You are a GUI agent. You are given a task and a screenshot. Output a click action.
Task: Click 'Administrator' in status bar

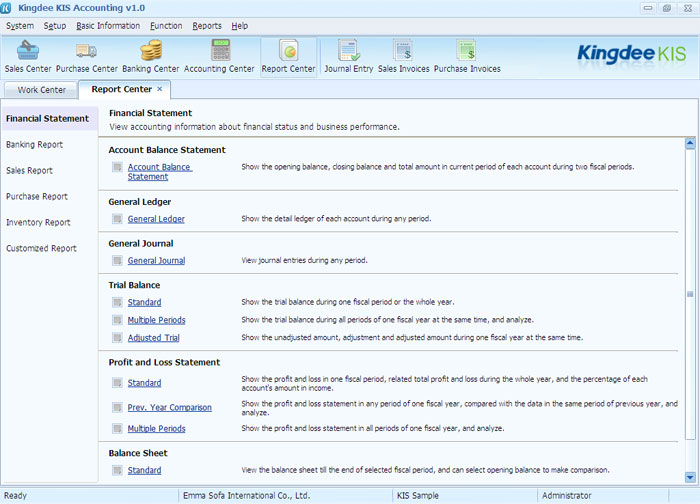click(x=567, y=496)
